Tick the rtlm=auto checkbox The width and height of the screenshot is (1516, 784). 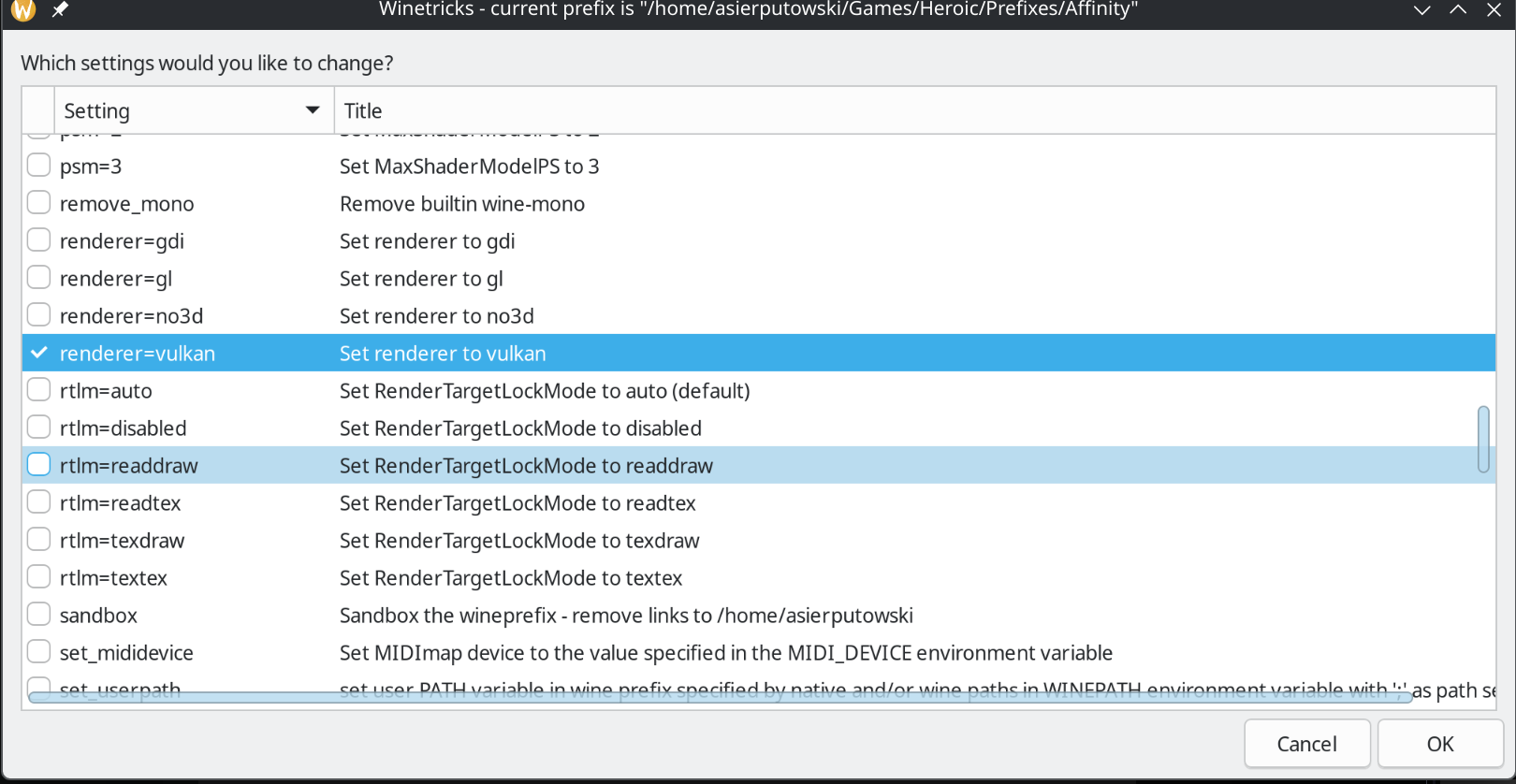[x=38, y=390]
